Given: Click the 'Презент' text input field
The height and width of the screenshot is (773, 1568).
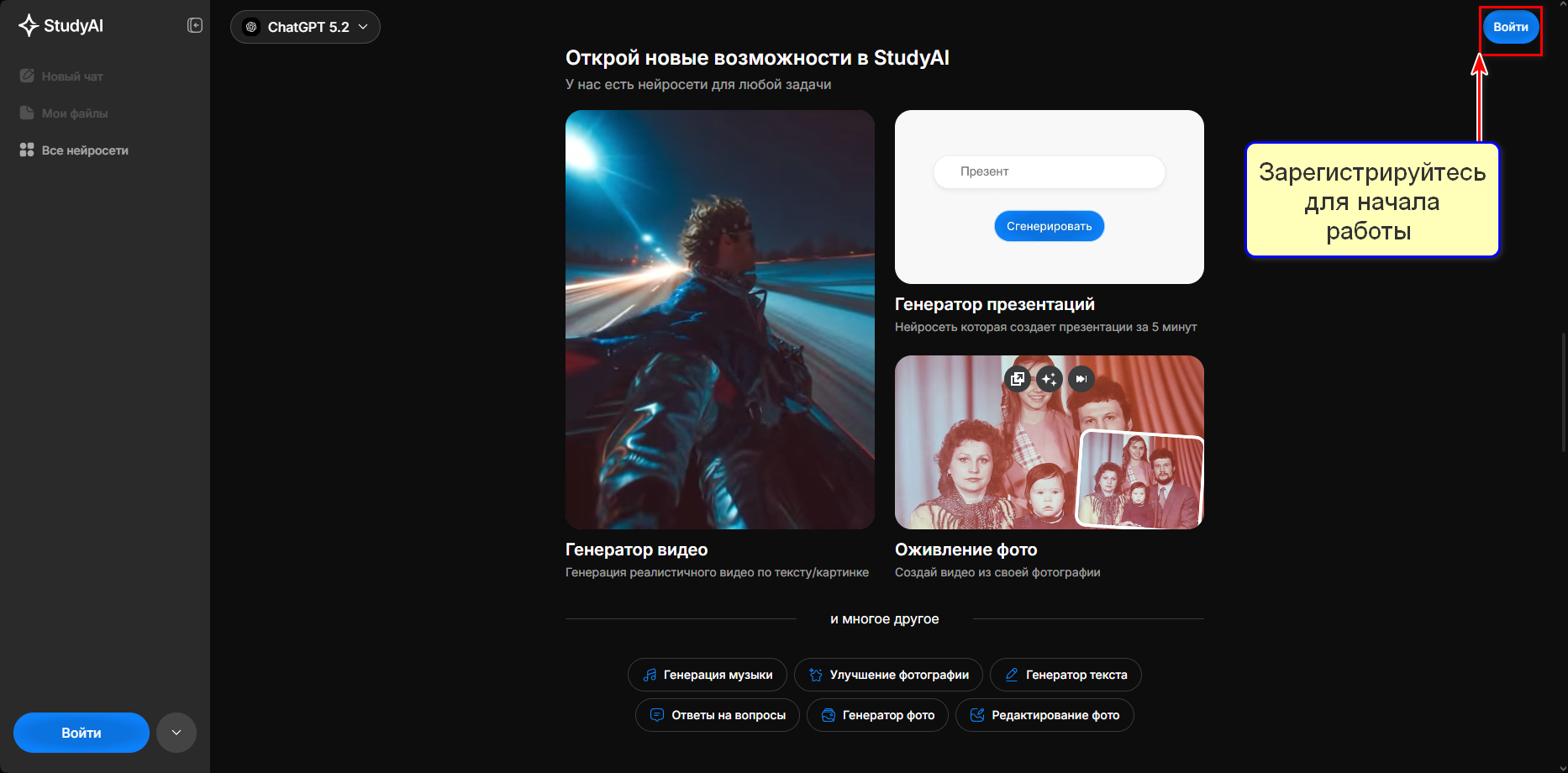Looking at the screenshot, I should [1049, 171].
